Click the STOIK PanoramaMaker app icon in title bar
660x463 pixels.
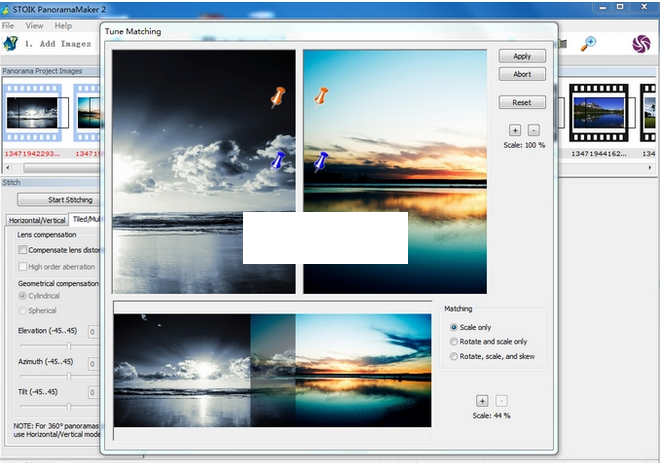tap(5, 10)
